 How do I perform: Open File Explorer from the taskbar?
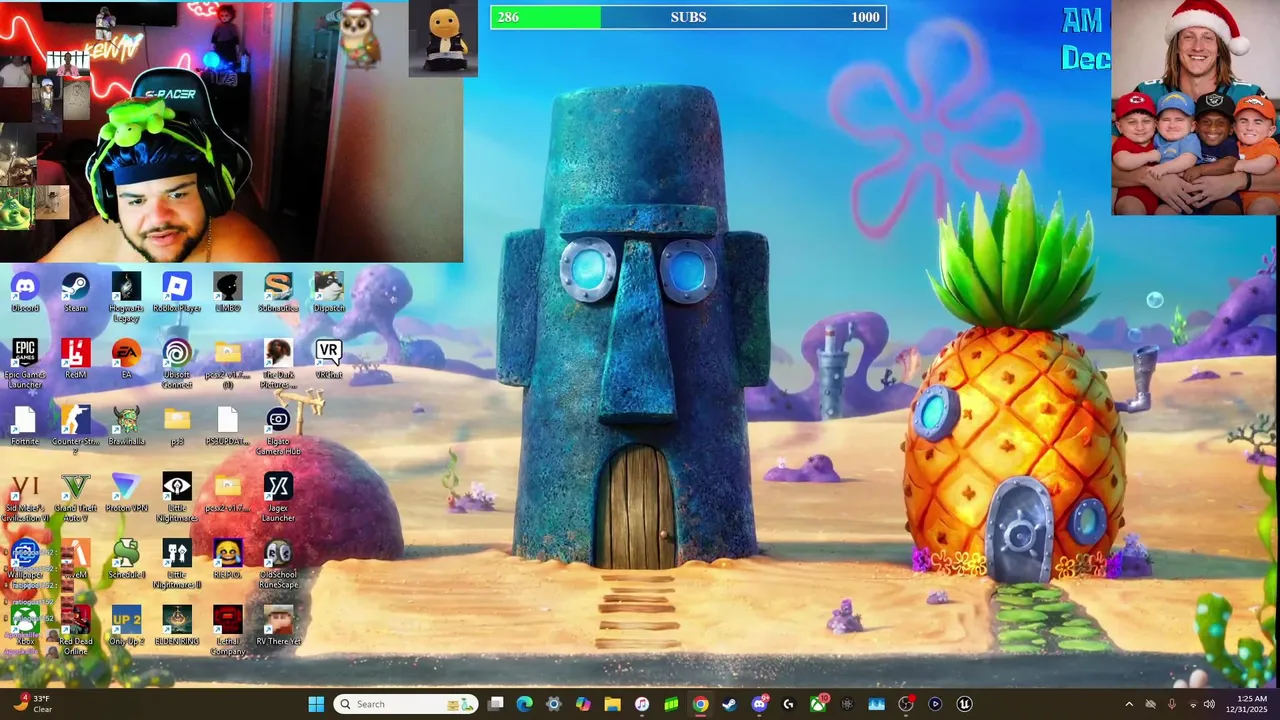[x=612, y=704]
